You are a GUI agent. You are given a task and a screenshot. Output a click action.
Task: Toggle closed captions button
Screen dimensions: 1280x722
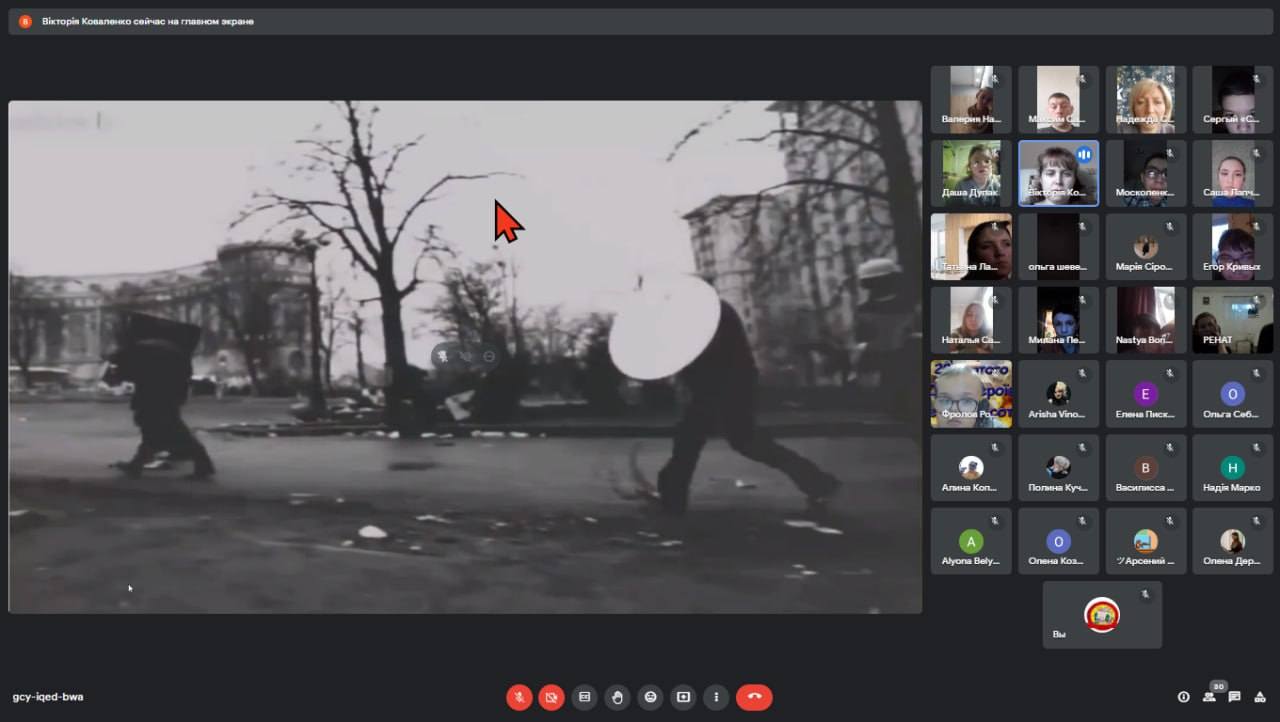[585, 697]
